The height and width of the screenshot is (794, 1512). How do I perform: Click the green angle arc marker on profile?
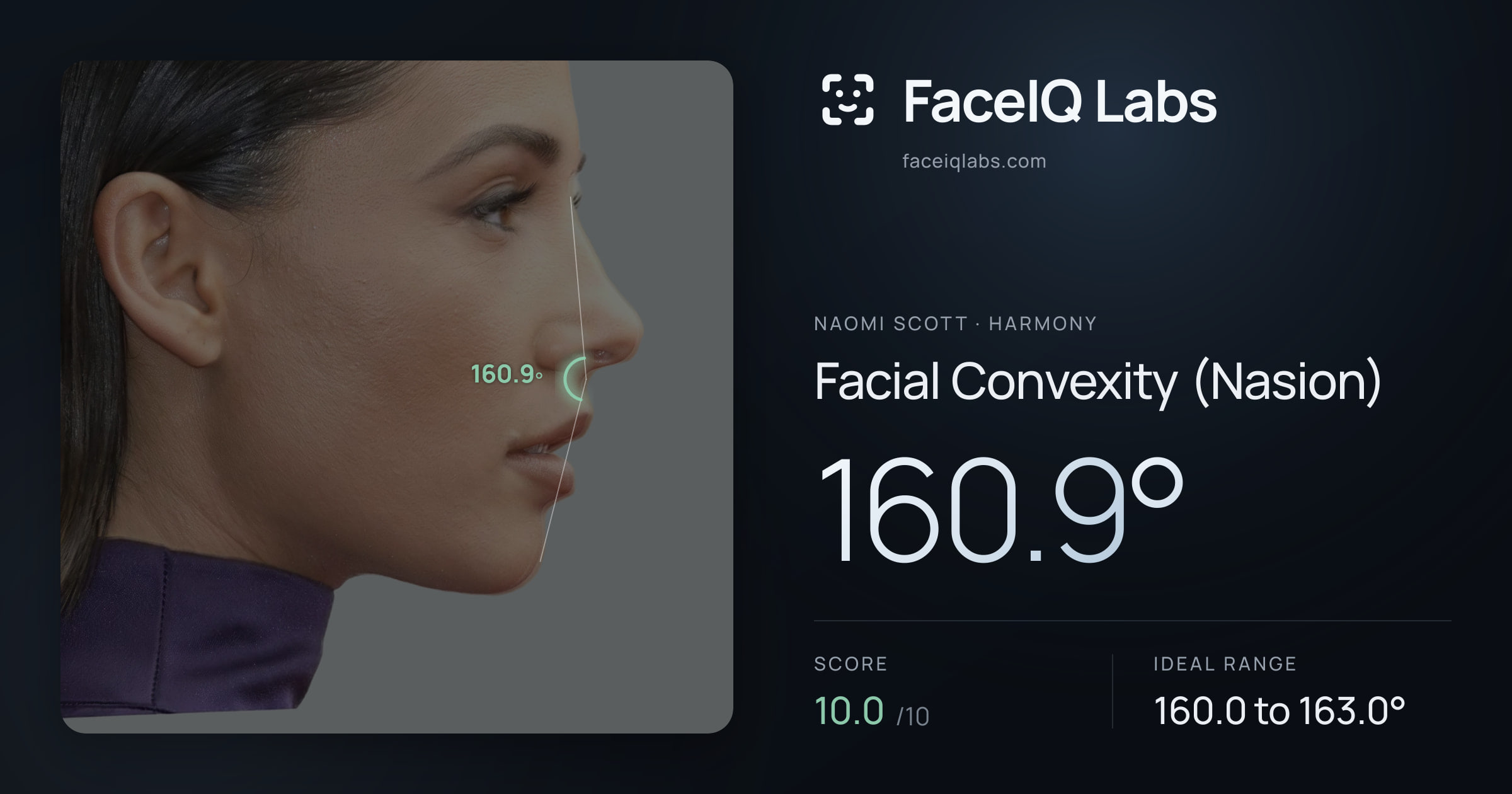click(x=575, y=379)
